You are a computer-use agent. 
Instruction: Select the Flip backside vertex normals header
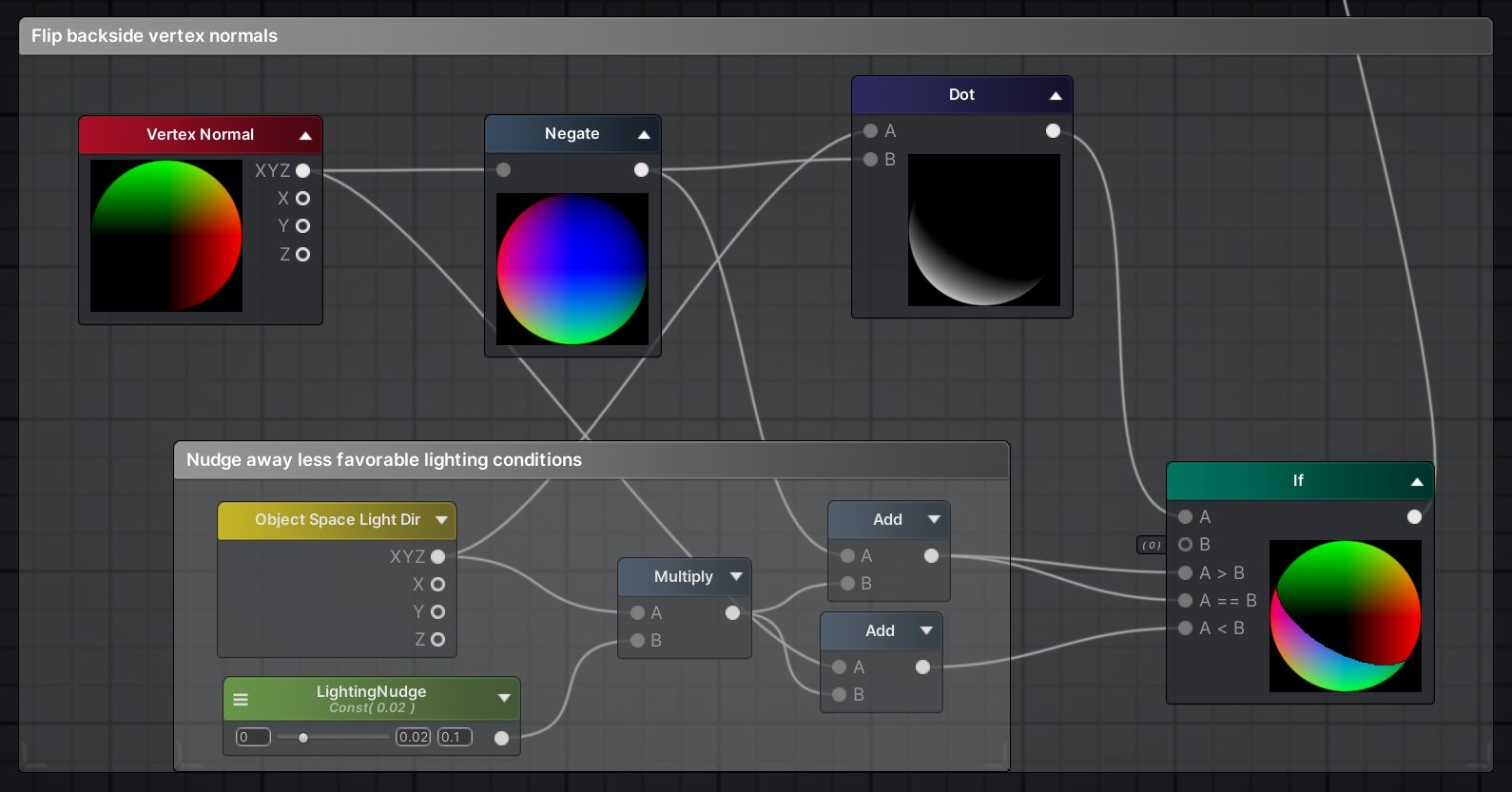[x=154, y=36]
